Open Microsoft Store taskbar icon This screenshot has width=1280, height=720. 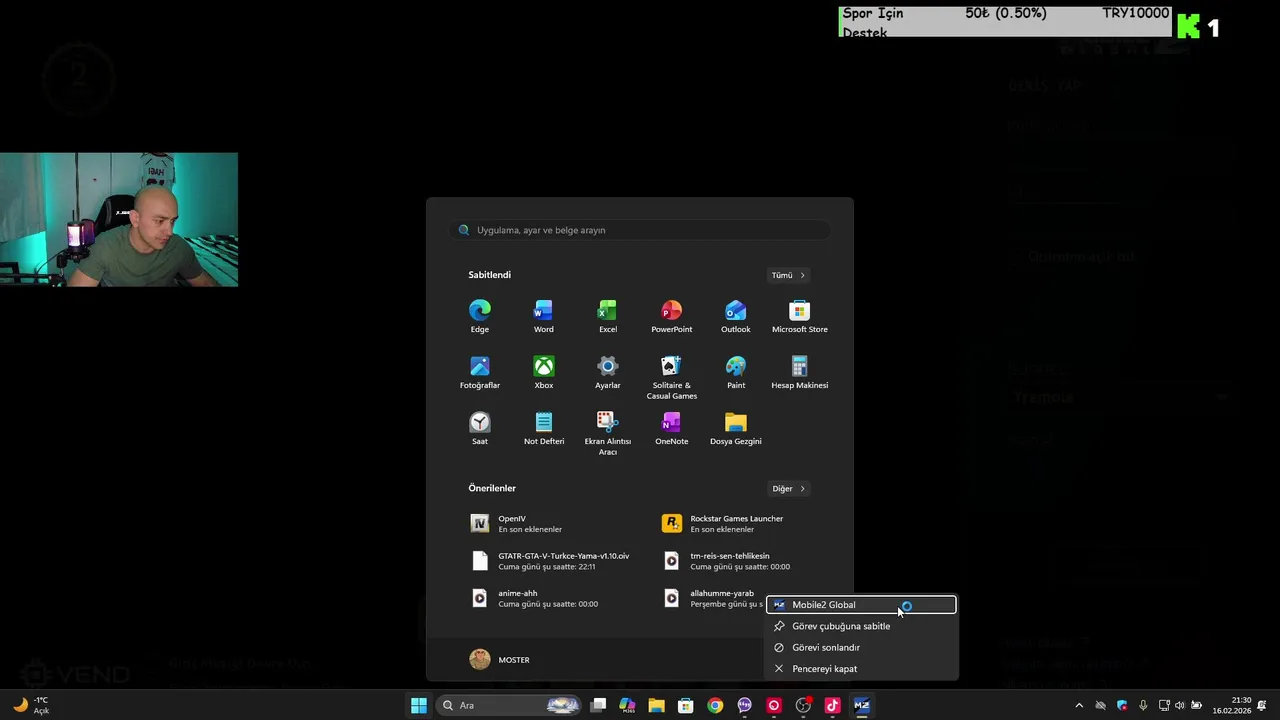[686, 705]
